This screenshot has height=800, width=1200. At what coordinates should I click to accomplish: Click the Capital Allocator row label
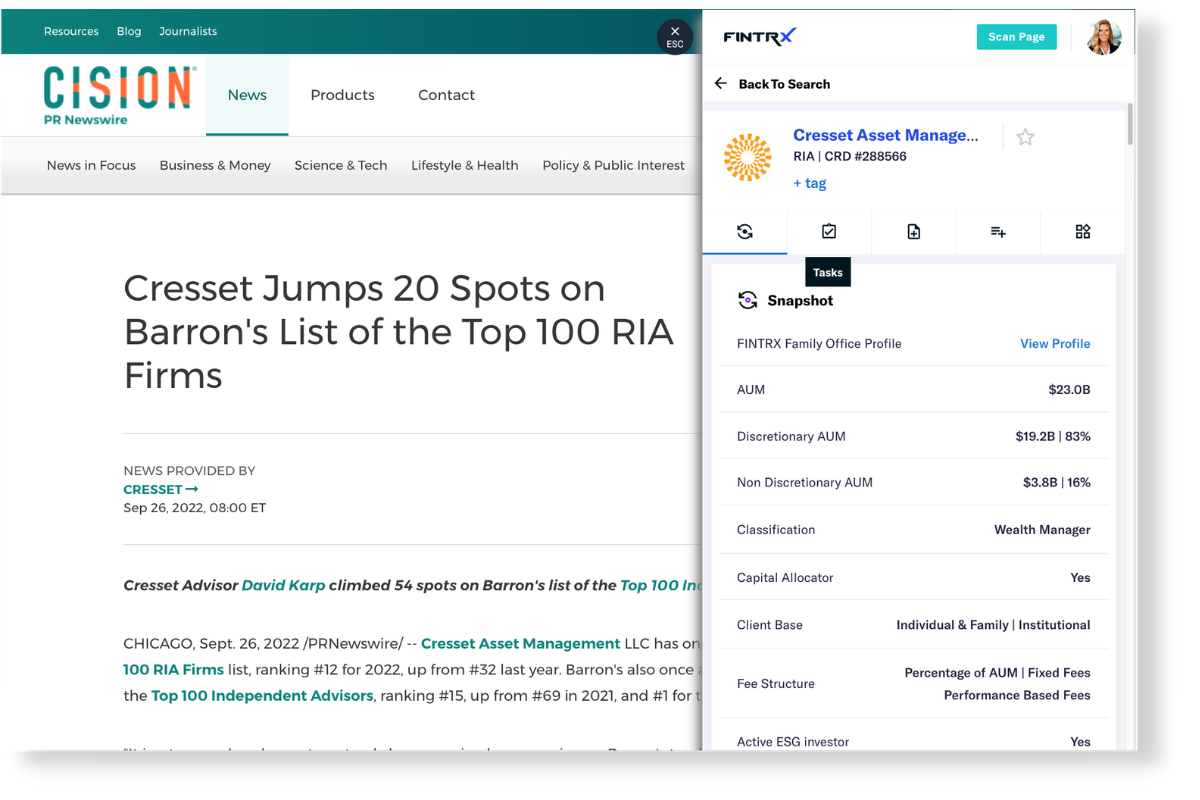[x=785, y=577]
